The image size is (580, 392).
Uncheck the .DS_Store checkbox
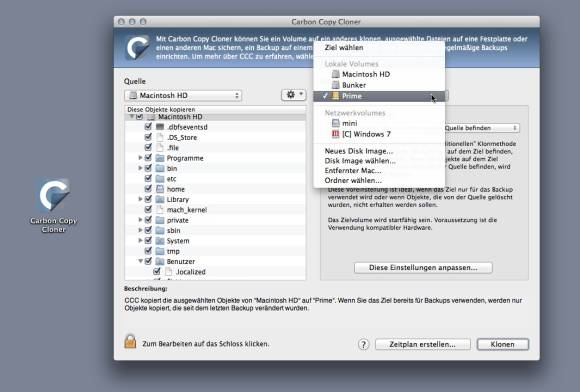click(148, 137)
